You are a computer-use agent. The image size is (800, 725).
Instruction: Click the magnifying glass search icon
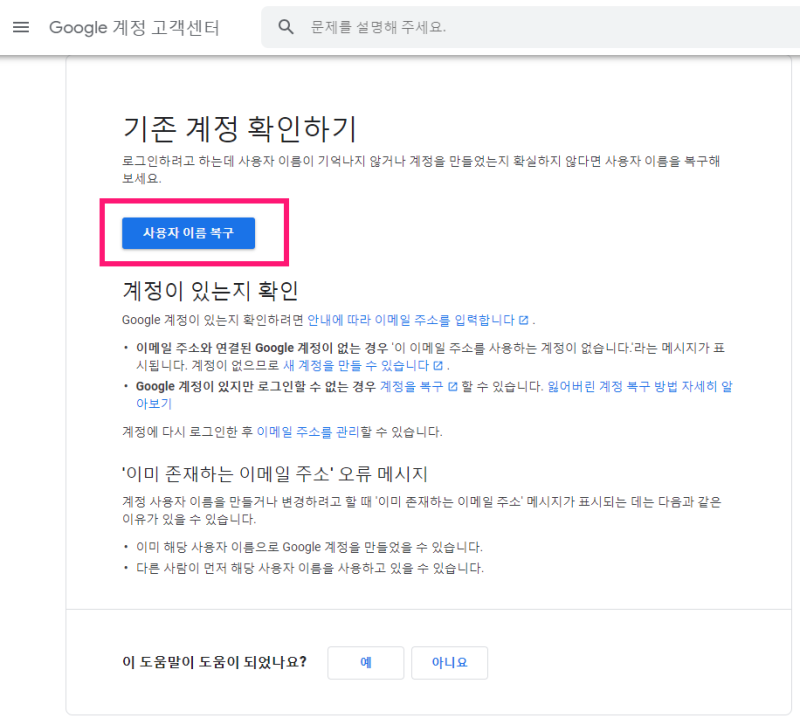click(286, 27)
